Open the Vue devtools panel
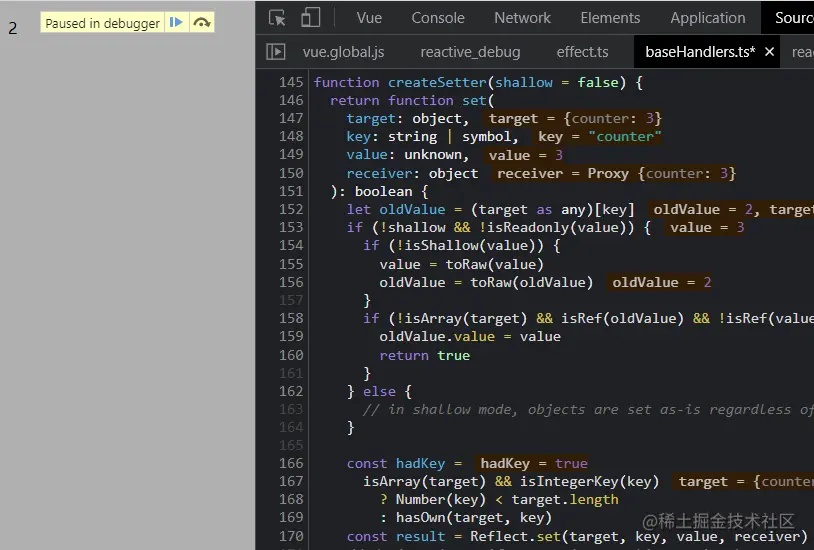The image size is (814, 550). [x=369, y=18]
